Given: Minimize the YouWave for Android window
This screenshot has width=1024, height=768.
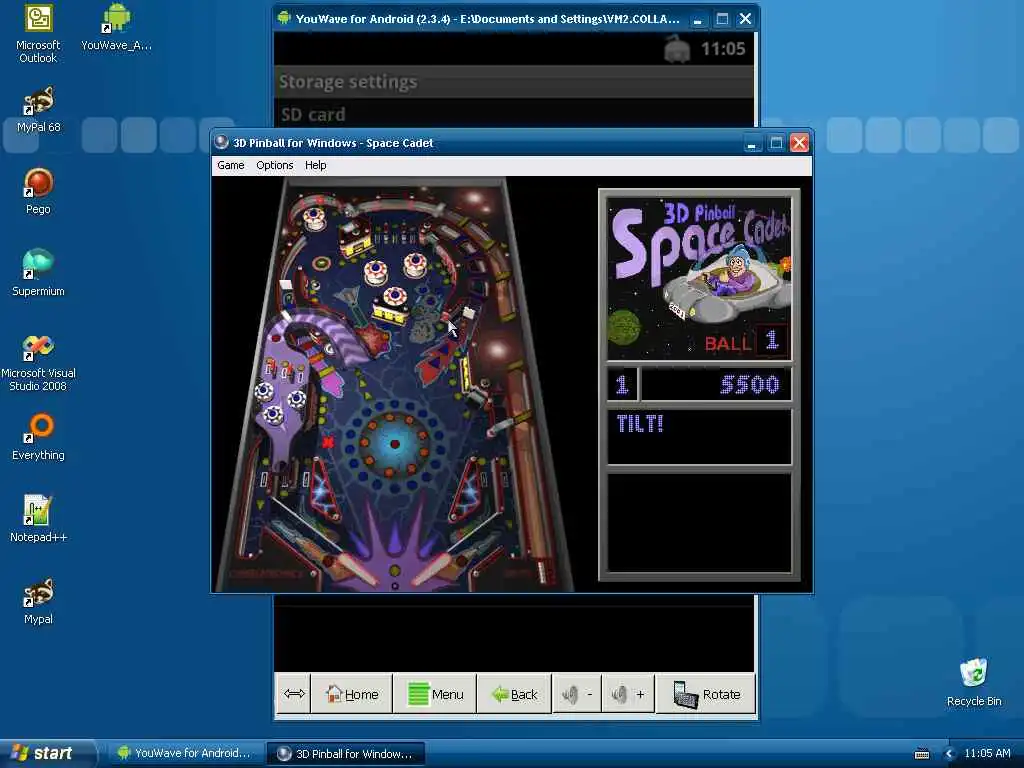Looking at the screenshot, I should pos(698,19).
